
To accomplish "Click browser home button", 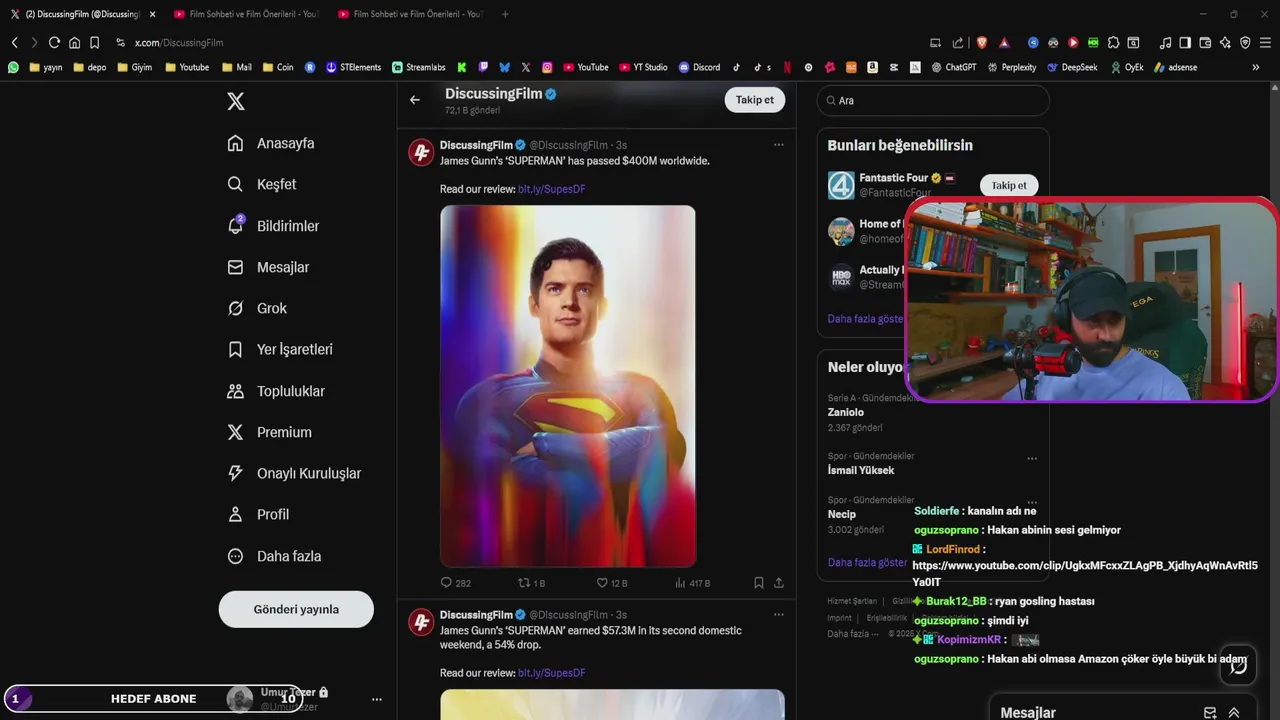I will pyautogui.click(x=74, y=43).
